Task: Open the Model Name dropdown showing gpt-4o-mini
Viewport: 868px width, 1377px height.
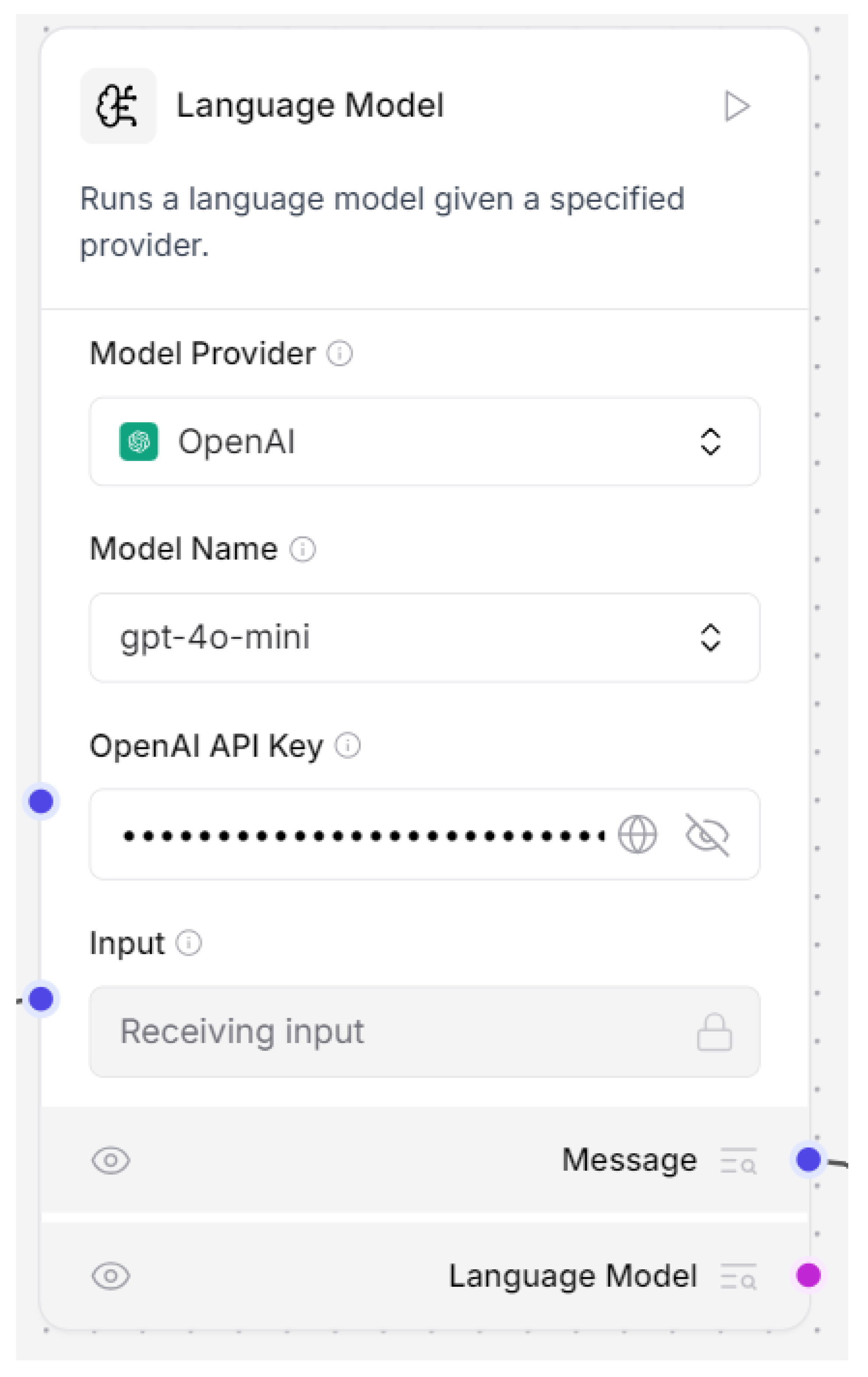Action: pos(424,637)
